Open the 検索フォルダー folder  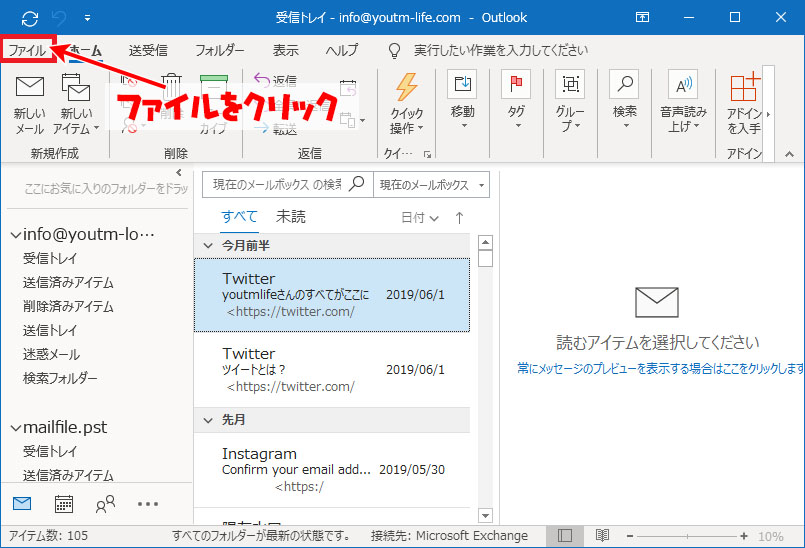60,379
